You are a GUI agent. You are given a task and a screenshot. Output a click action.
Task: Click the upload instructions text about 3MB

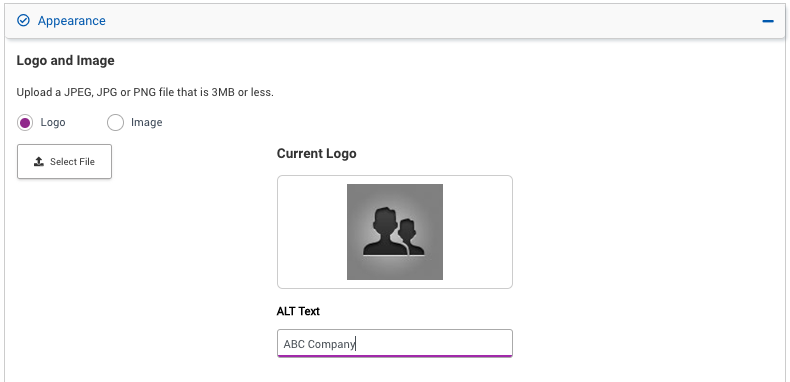(145, 93)
